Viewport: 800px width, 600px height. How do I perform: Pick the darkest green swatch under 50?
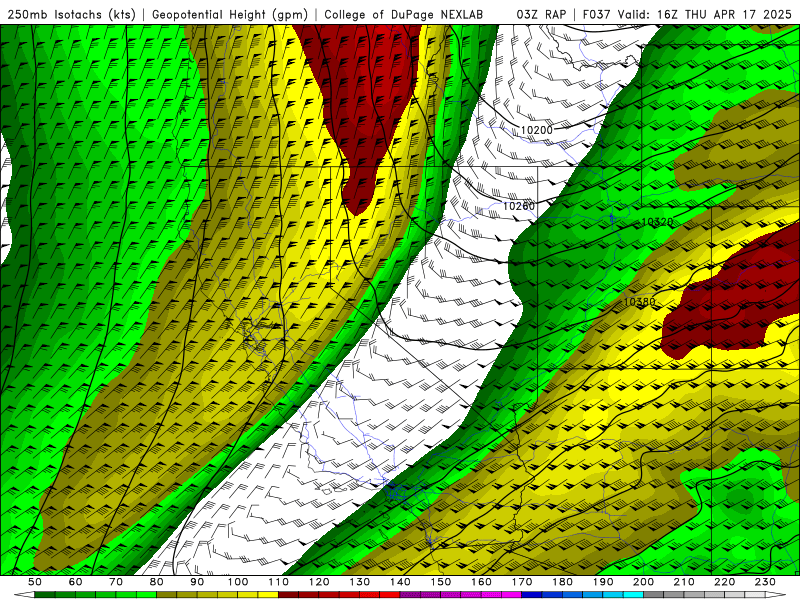[x=45, y=594]
